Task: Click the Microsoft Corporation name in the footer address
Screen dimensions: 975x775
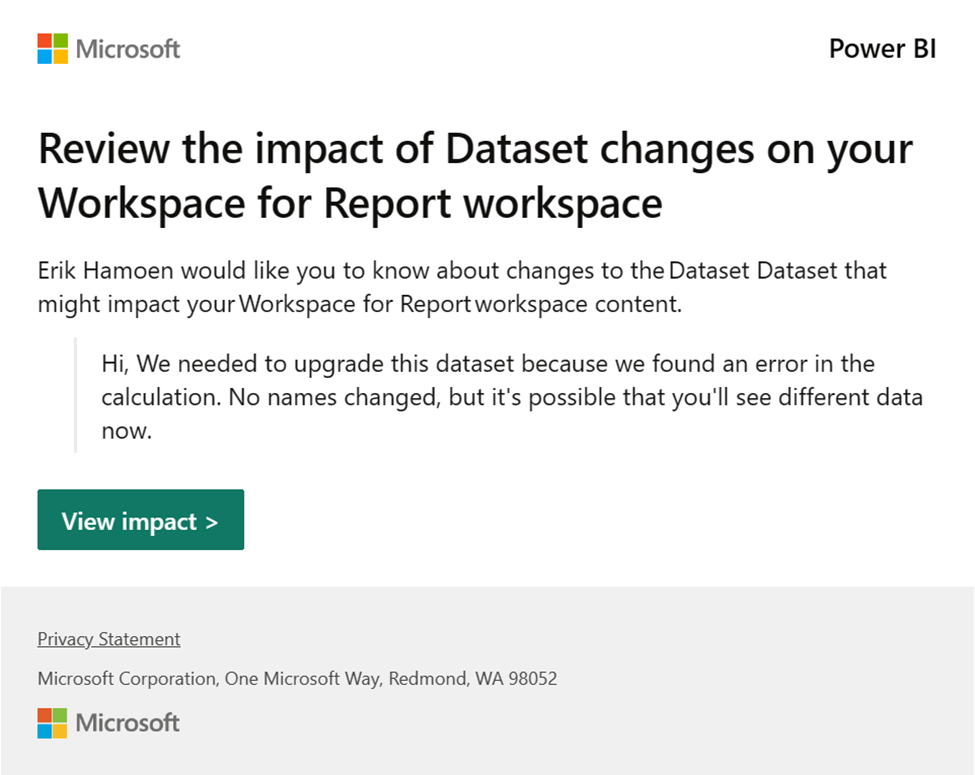Action: pyautogui.click(x=127, y=678)
